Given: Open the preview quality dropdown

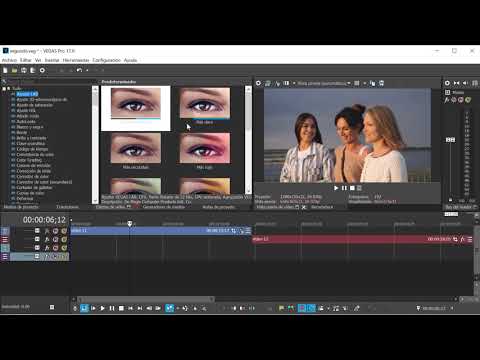Looking at the screenshot, I should point(324,83).
